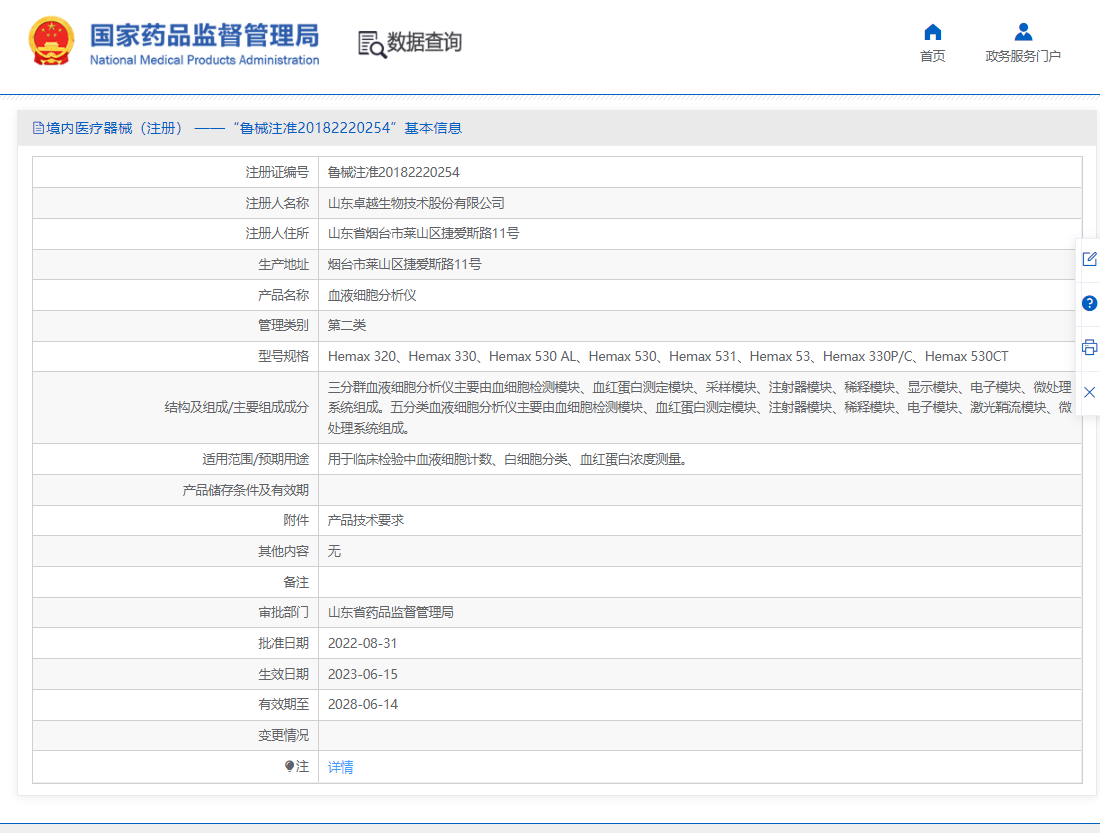The height and width of the screenshot is (833, 1100).
Task: Click the national emblem logo
Action: [x=51, y=41]
